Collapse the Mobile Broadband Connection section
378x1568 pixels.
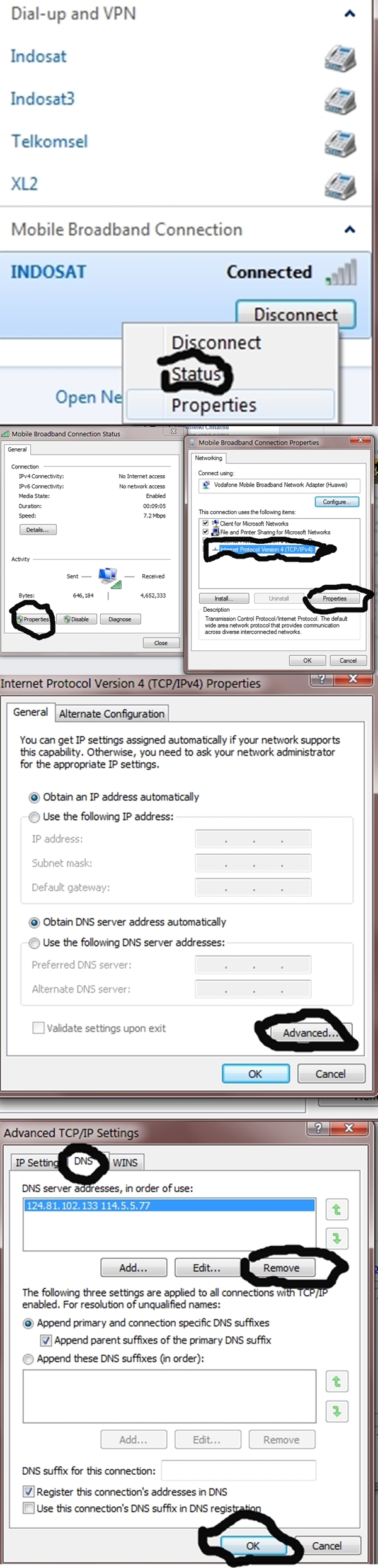(350, 229)
